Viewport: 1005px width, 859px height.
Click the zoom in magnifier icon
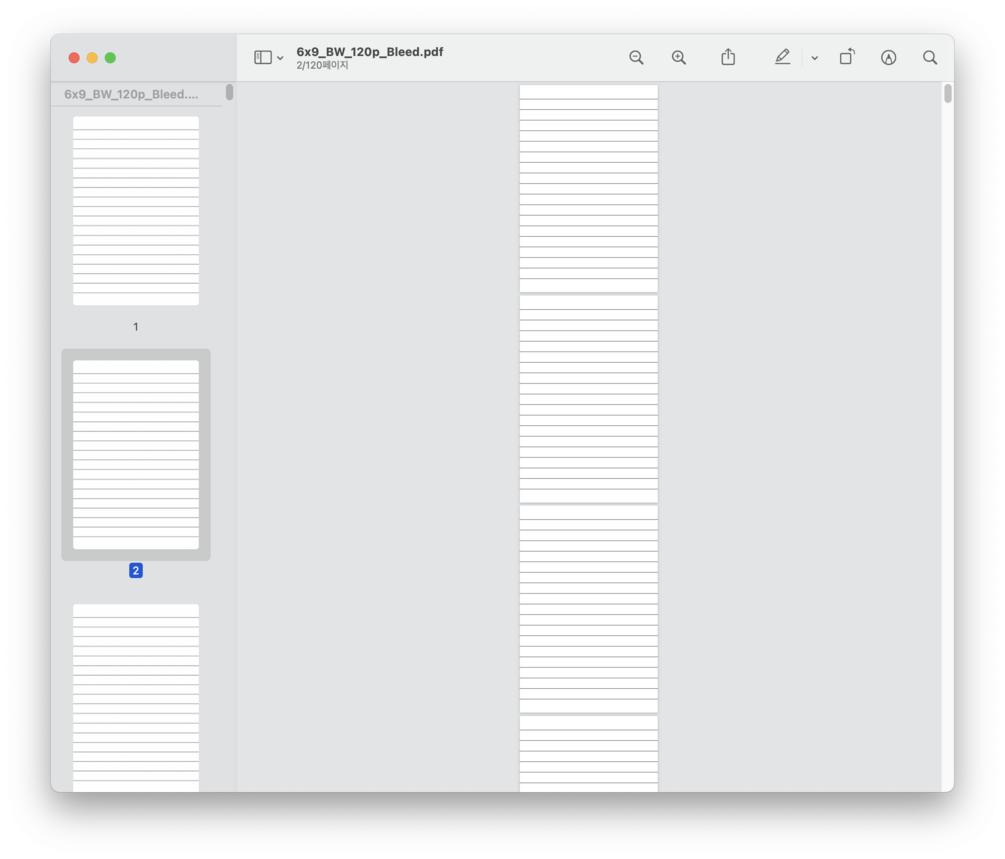click(679, 58)
